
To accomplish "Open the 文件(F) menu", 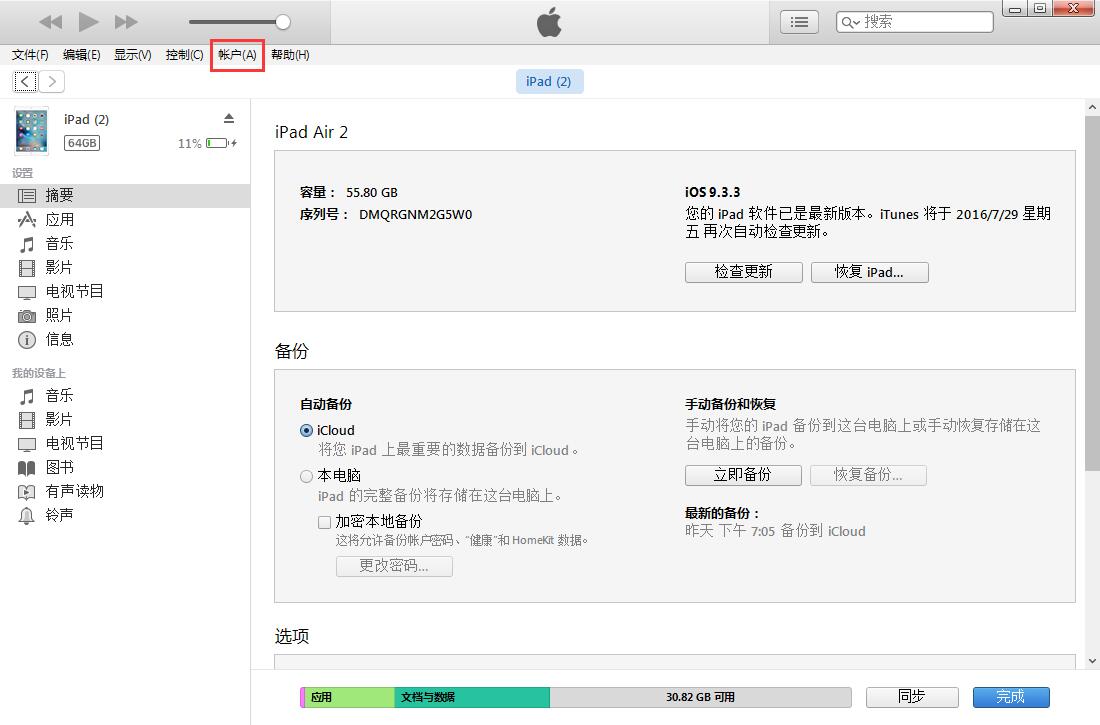I will click(x=30, y=55).
